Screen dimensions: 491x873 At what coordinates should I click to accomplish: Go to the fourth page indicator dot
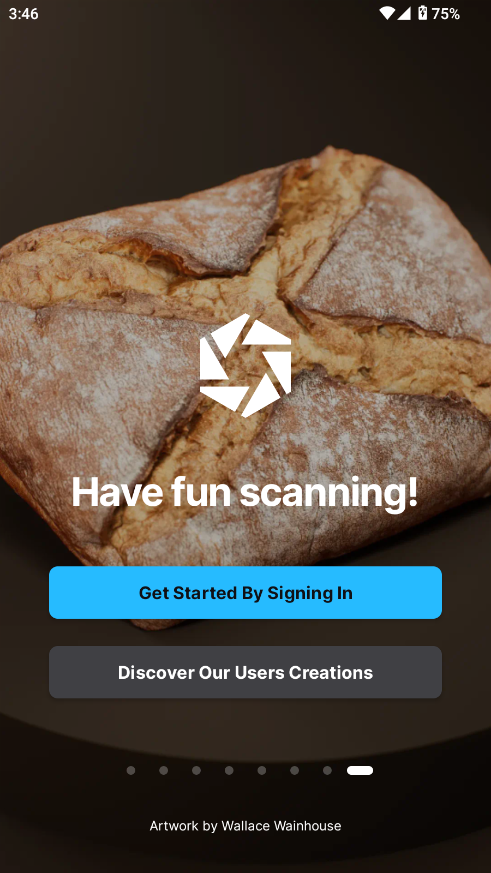(x=229, y=771)
